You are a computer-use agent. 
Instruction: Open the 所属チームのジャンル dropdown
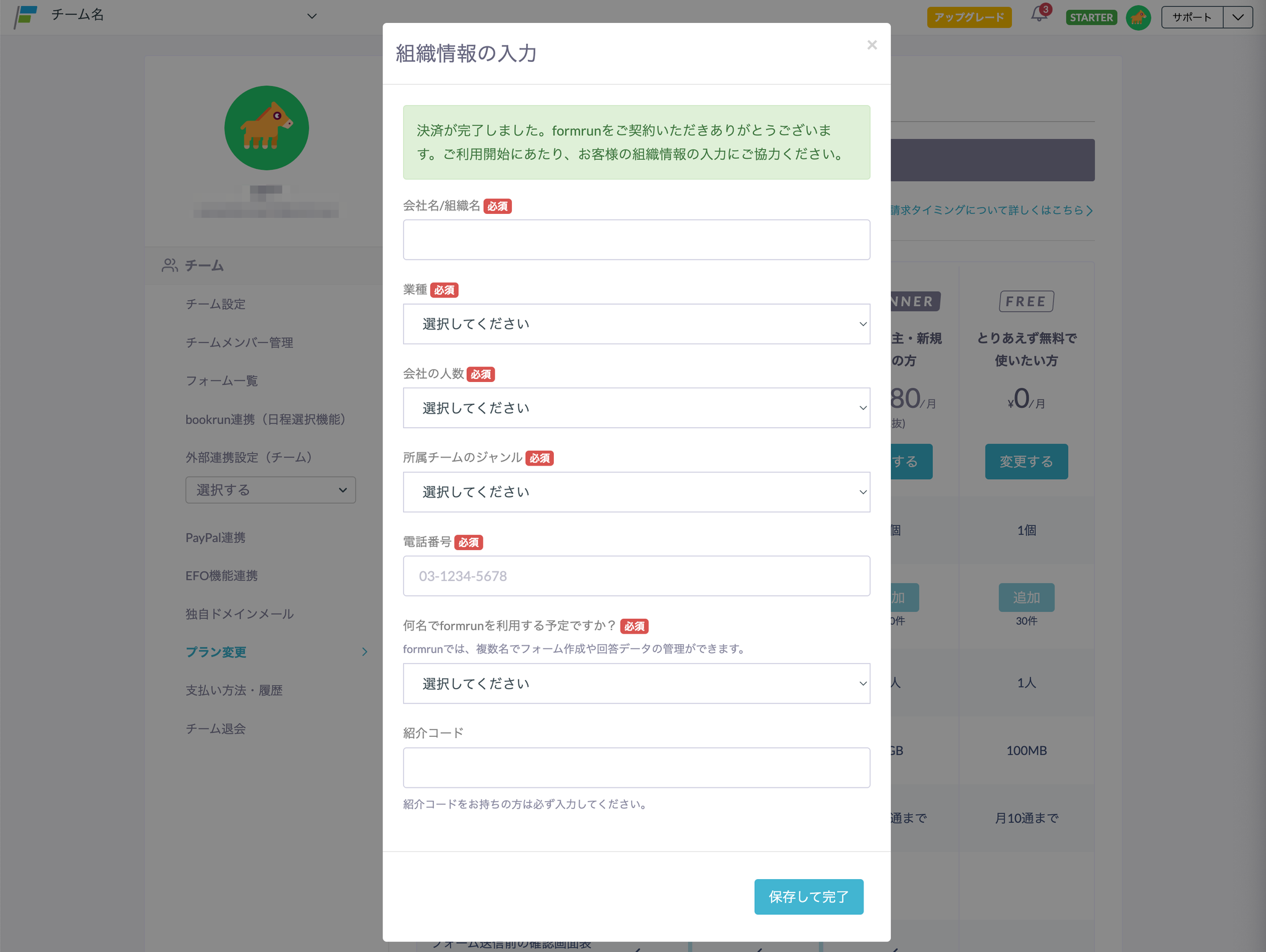tap(636, 492)
